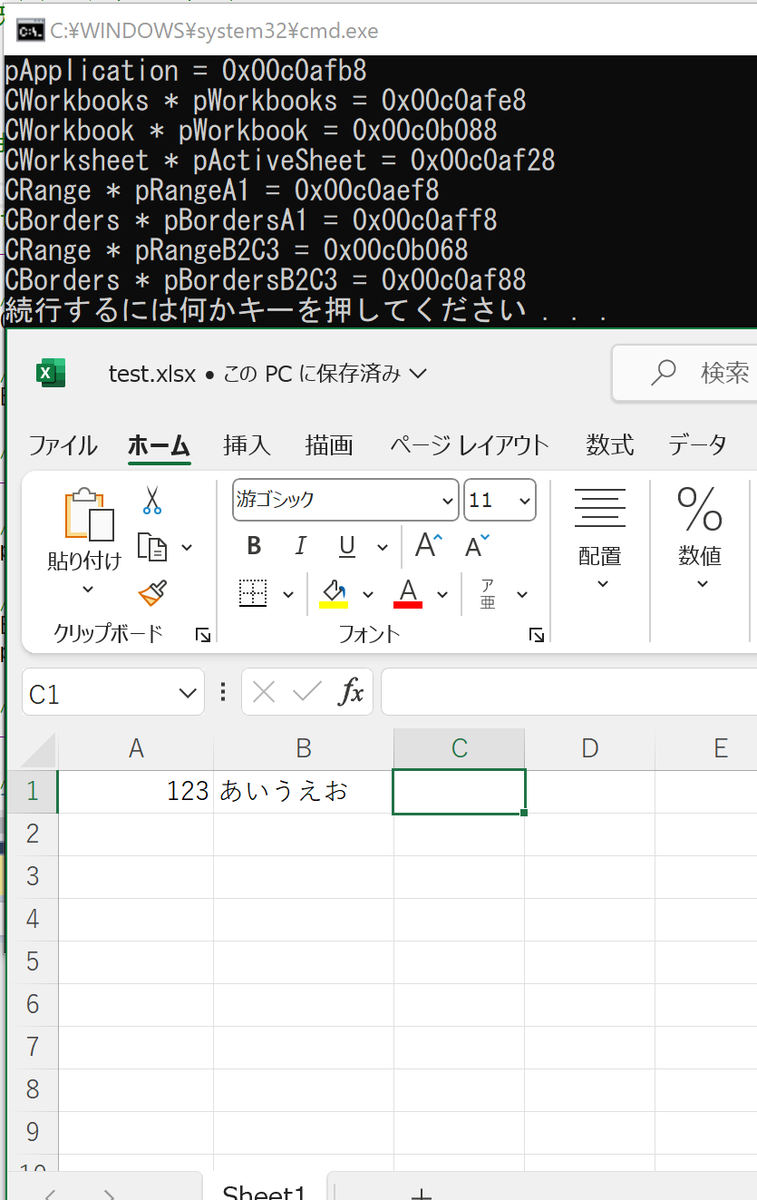Open the fill color dropdown arrow
Image resolution: width=757 pixels, height=1200 pixels.
point(367,595)
